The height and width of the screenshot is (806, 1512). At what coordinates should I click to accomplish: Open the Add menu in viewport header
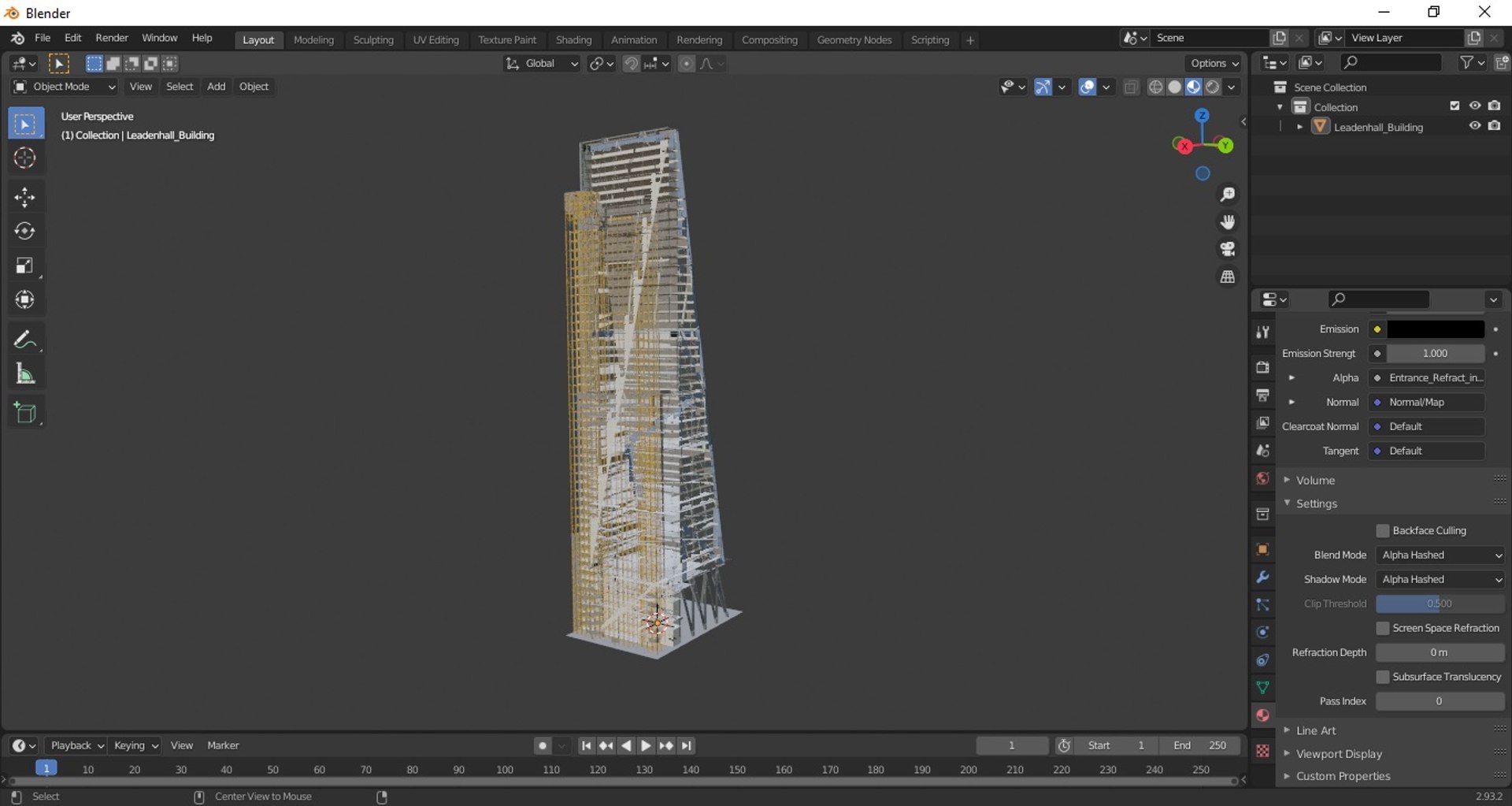[x=216, y=87]
